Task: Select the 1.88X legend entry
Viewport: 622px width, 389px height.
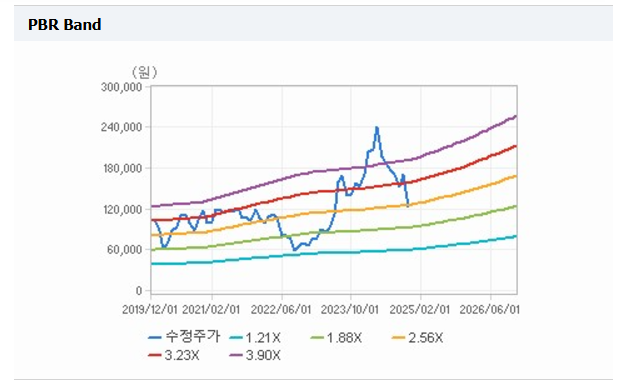Action: 336,338
